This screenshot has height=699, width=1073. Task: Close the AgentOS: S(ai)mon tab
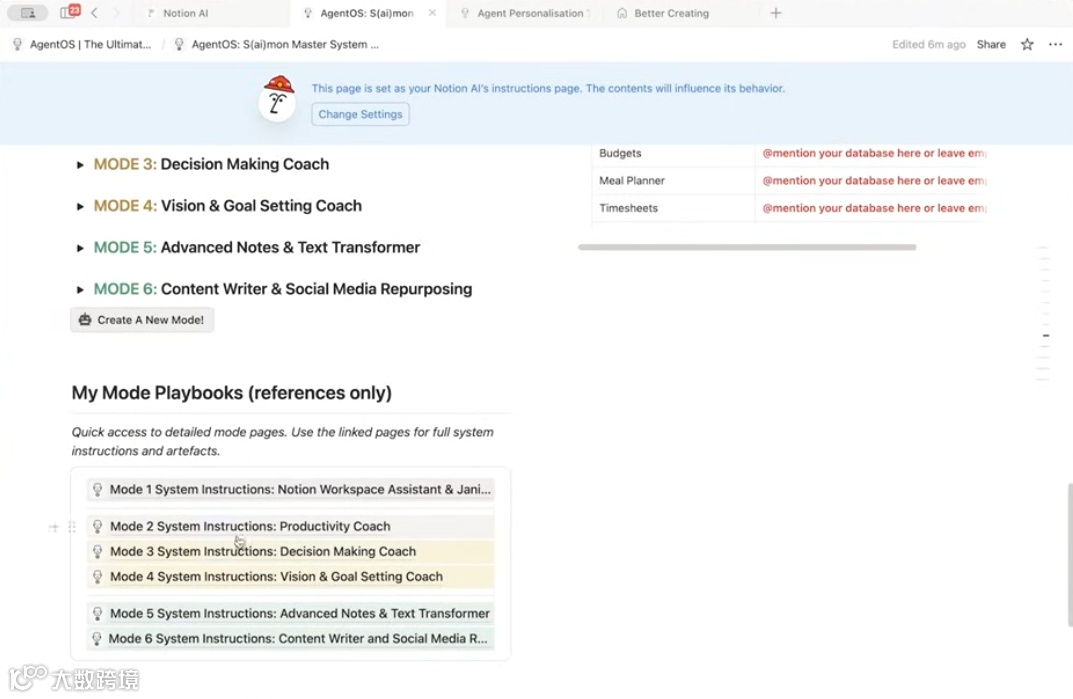(432, 12)
